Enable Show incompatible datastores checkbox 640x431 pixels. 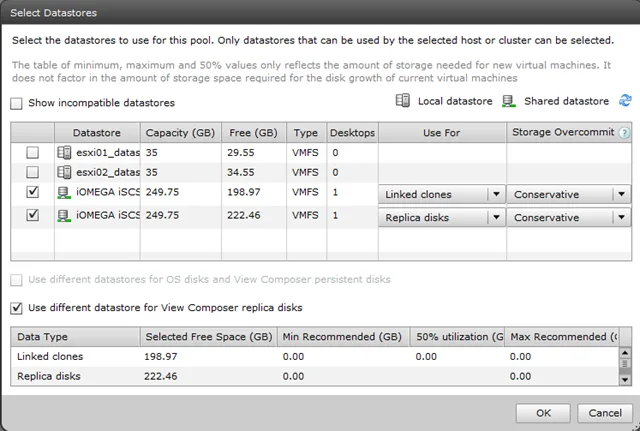(16, 103)
